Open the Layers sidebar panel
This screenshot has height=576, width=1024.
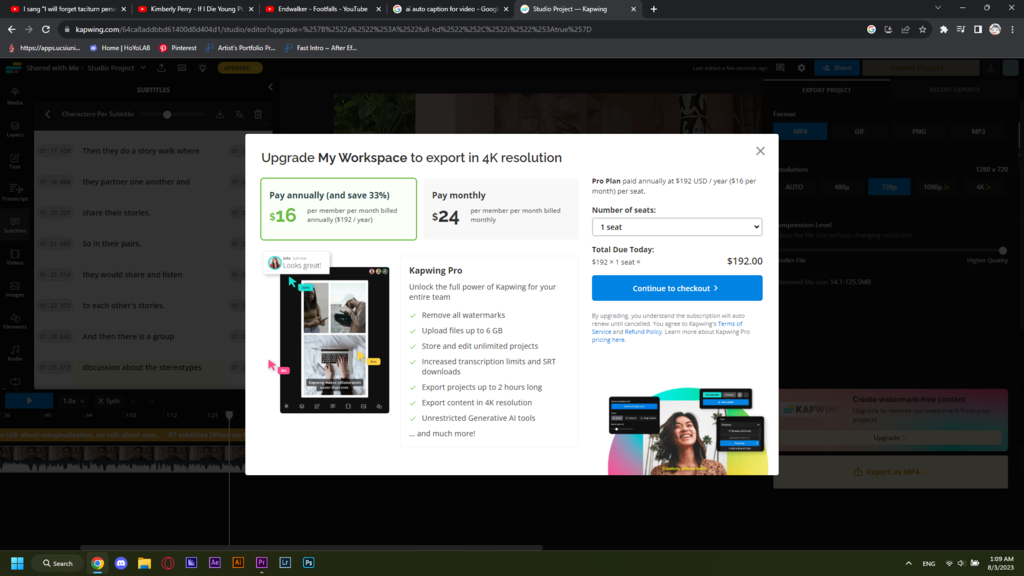click(14, 129)
